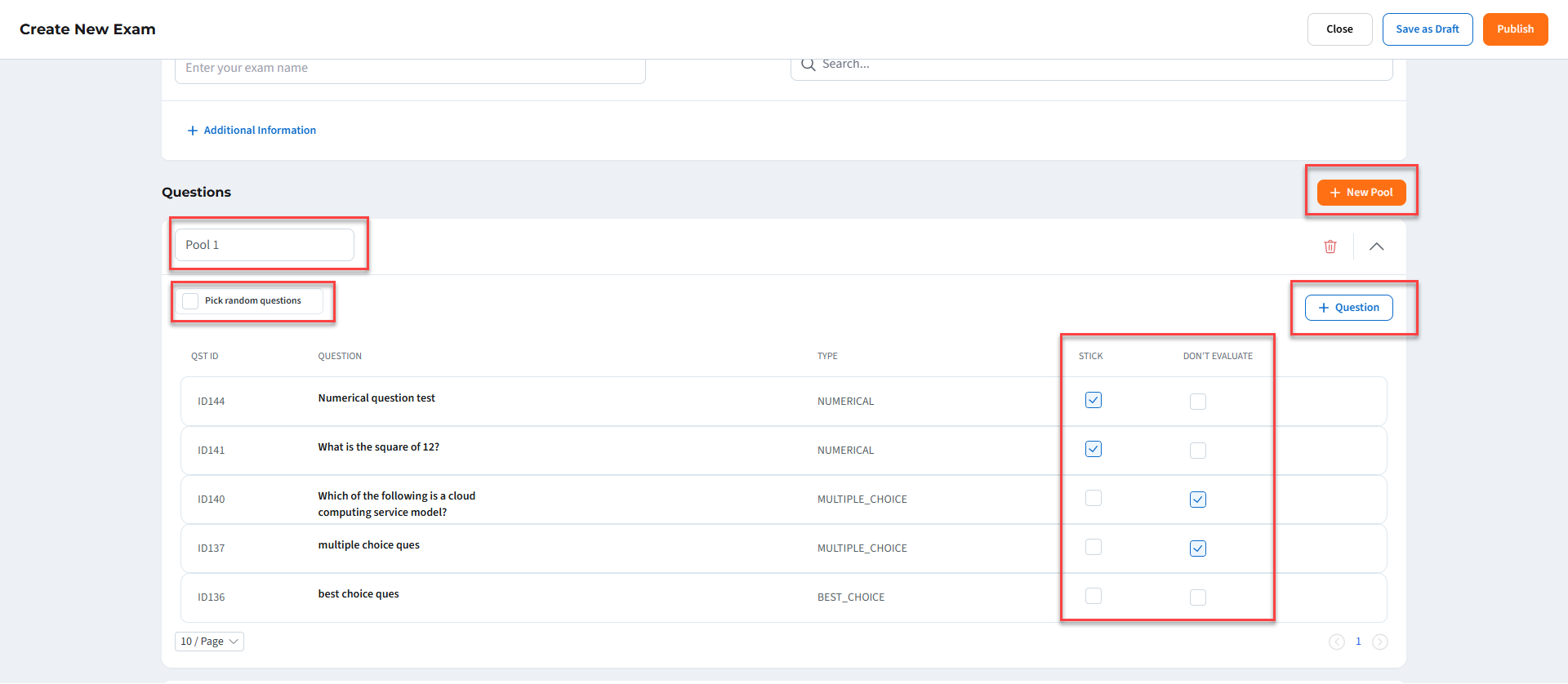Click ID137 question ID

(x=211, y=549)
